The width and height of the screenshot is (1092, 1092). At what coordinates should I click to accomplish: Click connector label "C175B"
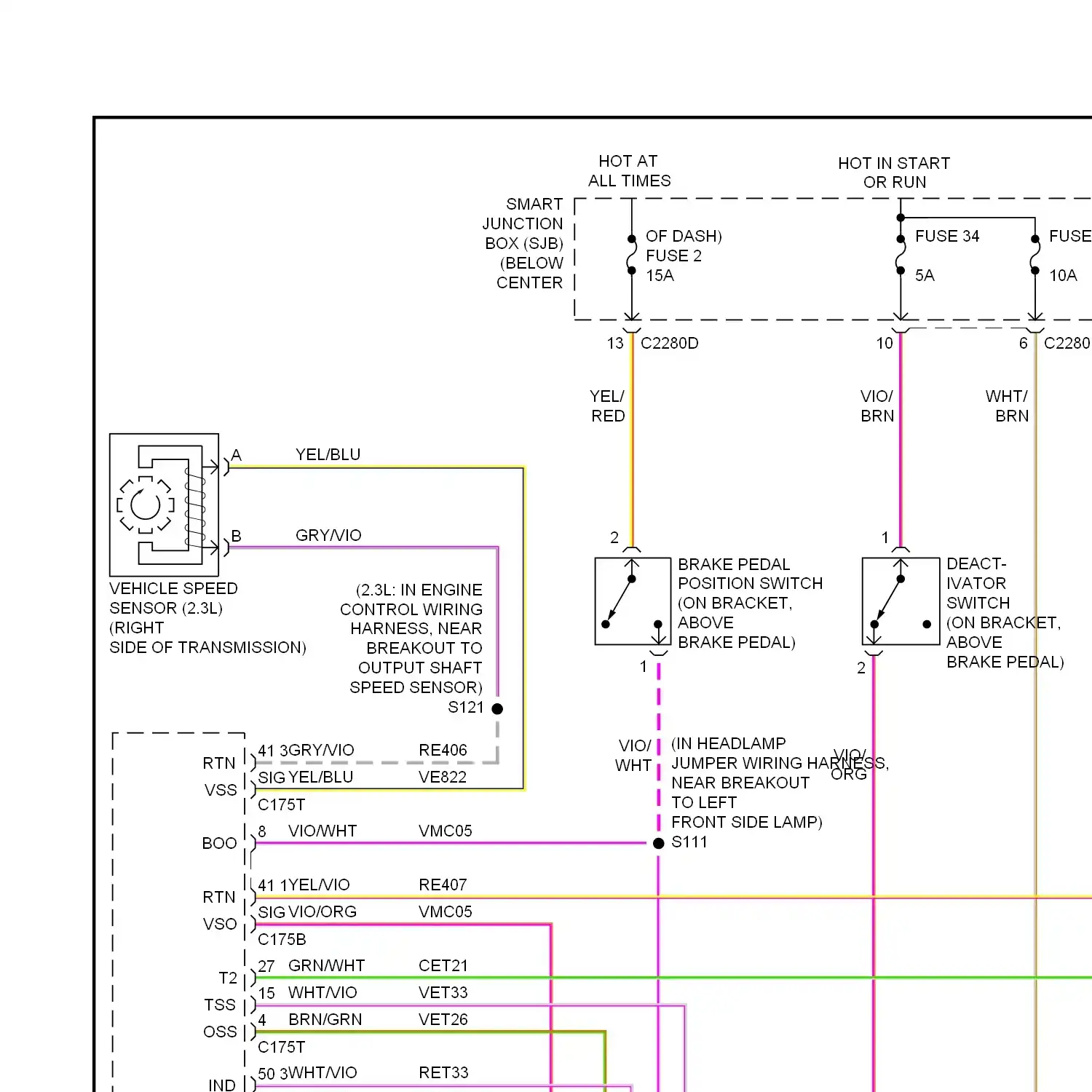point(282,939)
